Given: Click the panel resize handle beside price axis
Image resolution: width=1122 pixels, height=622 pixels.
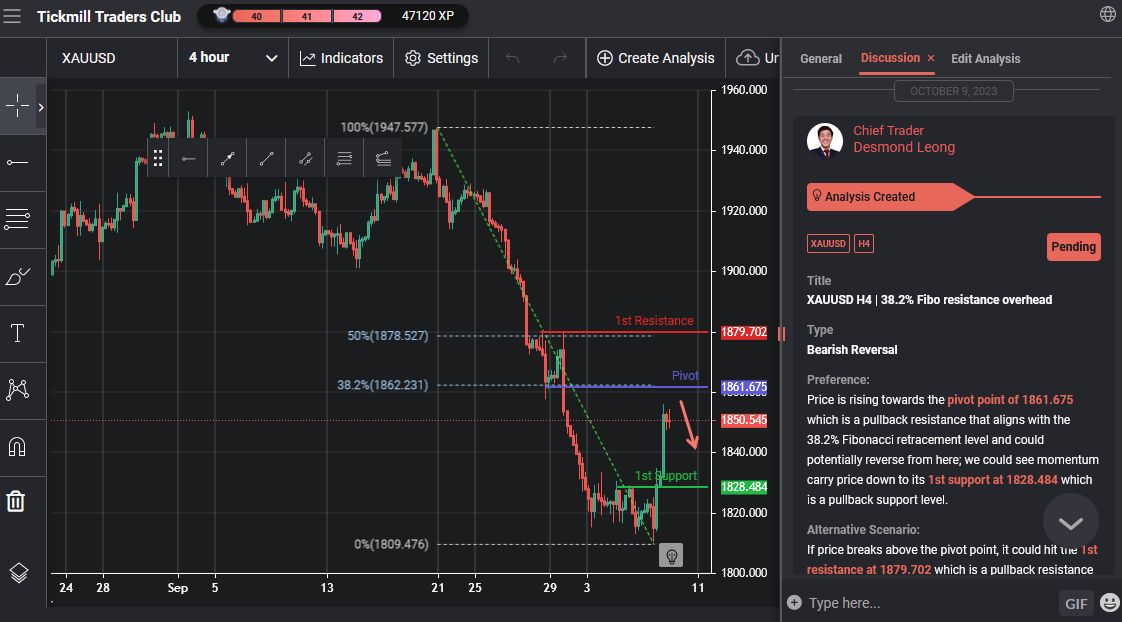Looking at the screenshot, I should coord(781,334).
